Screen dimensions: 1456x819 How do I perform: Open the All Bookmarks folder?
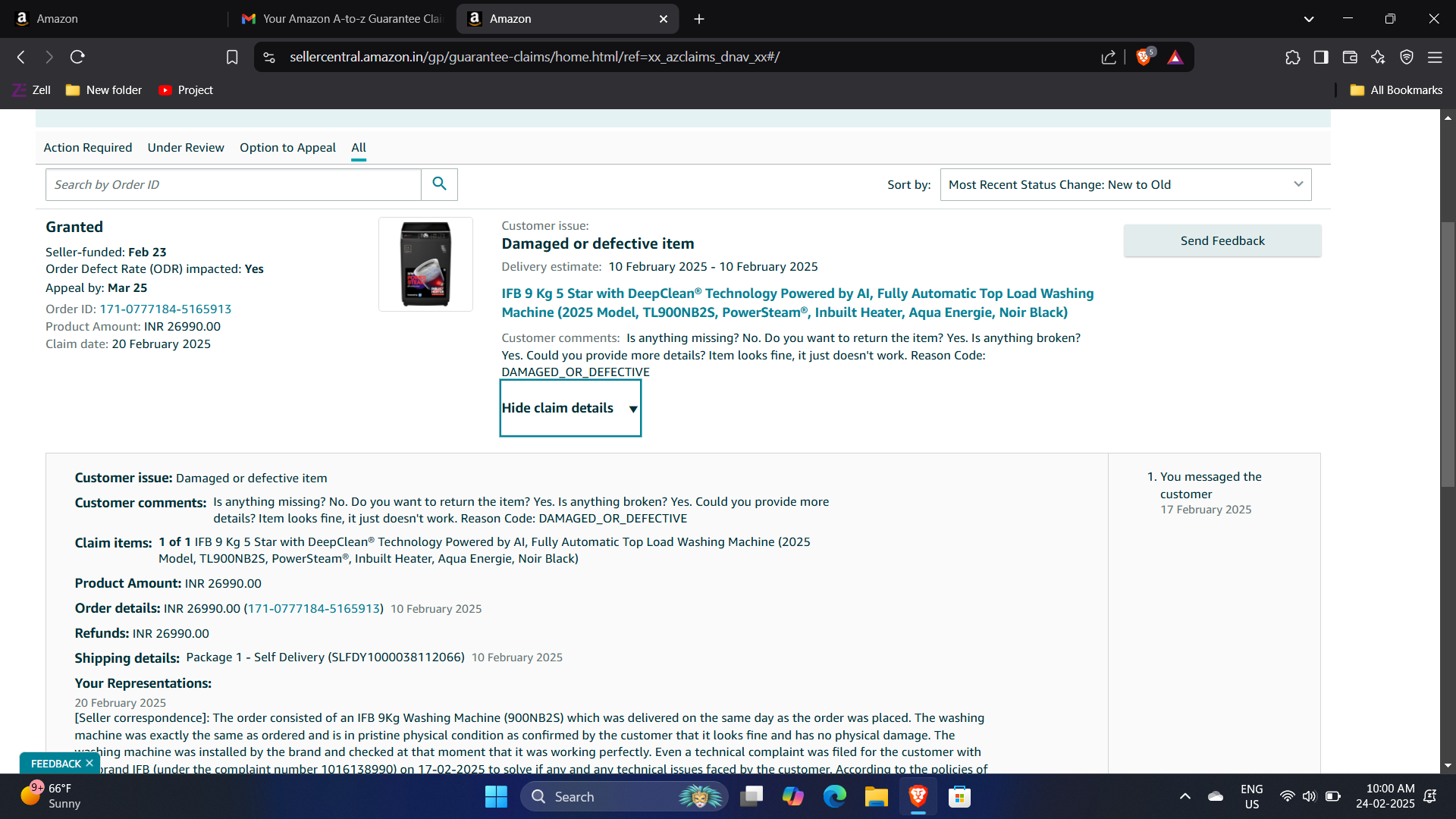point(1397,90)
